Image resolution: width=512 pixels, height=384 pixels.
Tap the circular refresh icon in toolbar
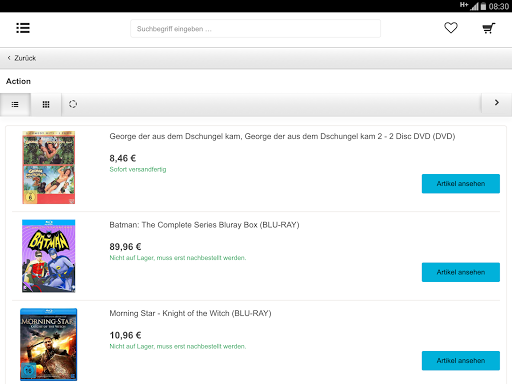[73, 104]
